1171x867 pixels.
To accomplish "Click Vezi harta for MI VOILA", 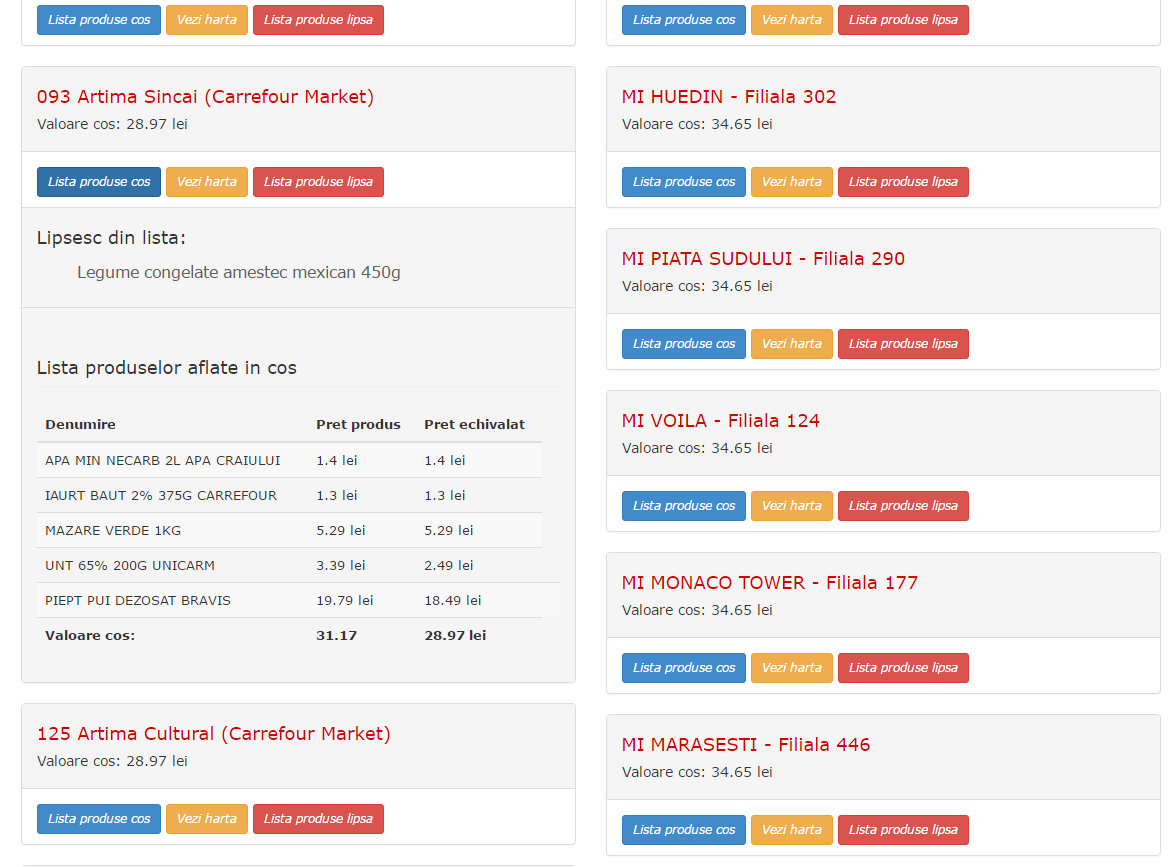I will click(792, 506).
